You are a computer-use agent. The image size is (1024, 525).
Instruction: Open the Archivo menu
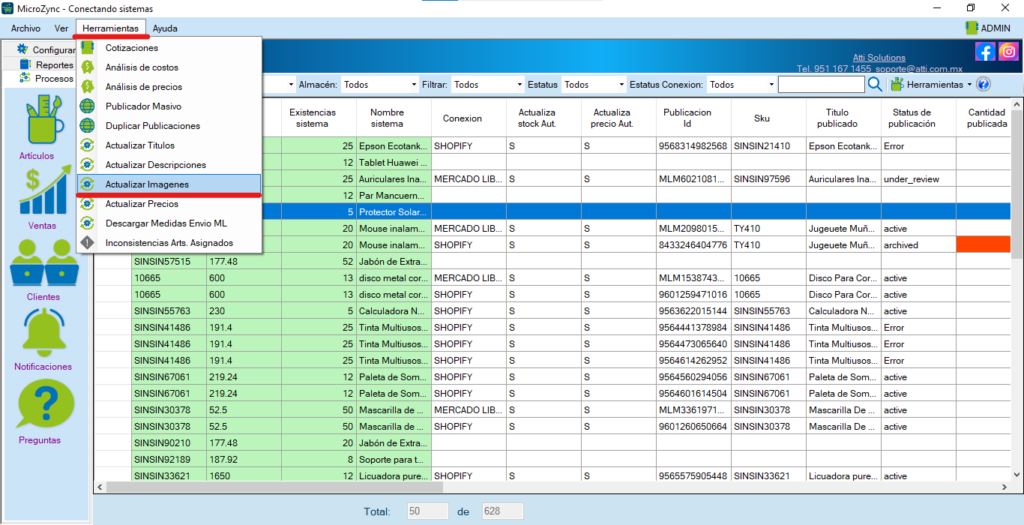coord(25,28)
